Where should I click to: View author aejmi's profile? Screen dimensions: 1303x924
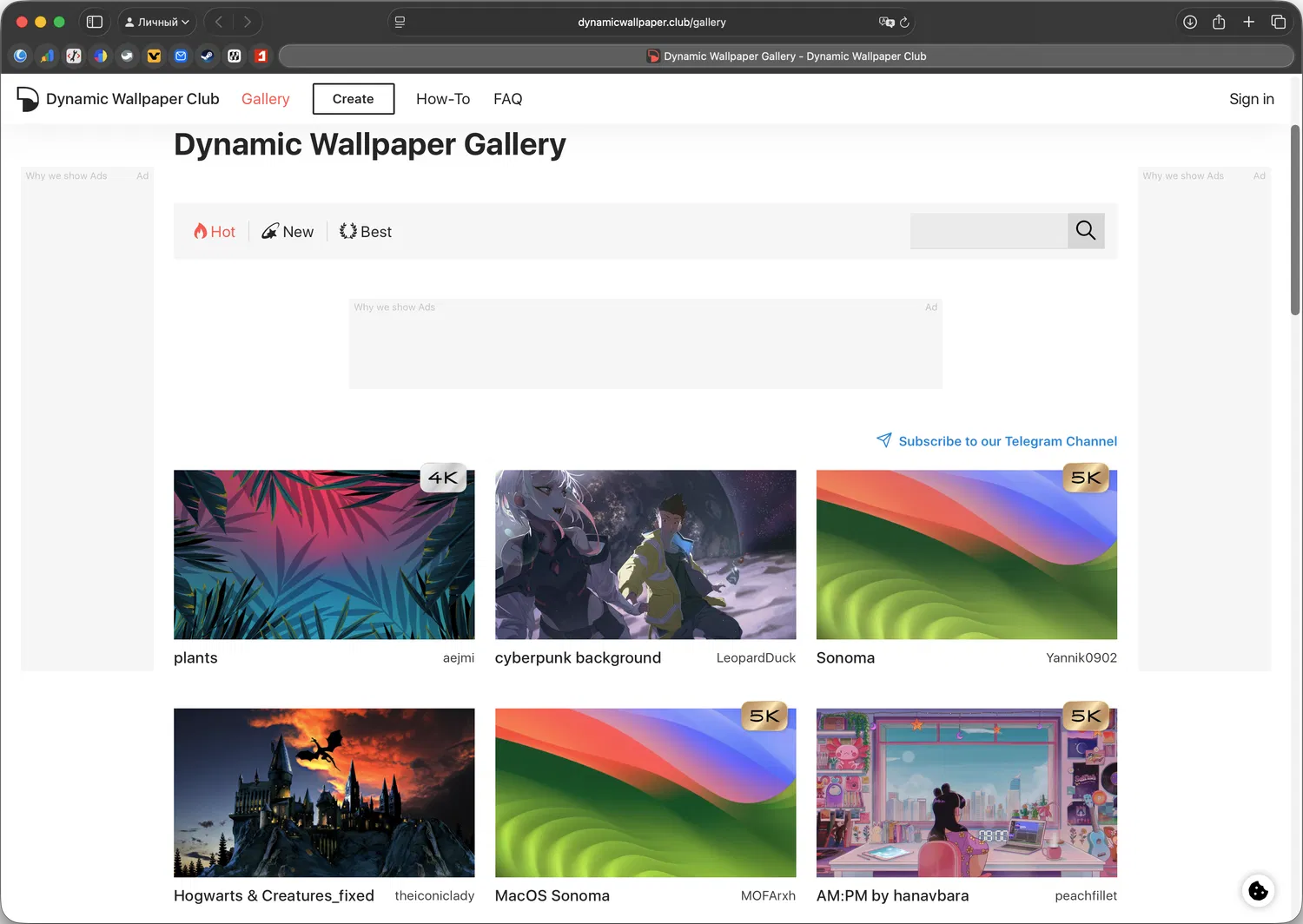tap(459, 658)
